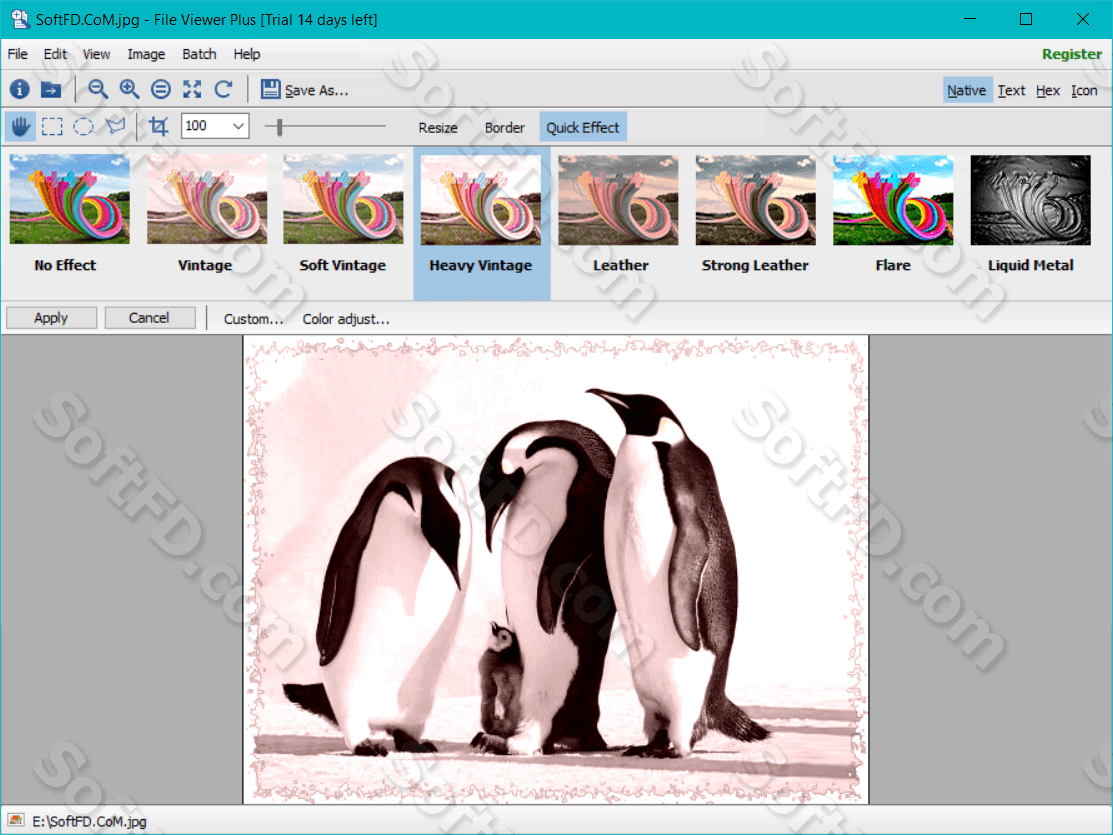Screen dimensions: 1113x835
Task: Click Save As with floppy icon
Action: click(305, 90)
